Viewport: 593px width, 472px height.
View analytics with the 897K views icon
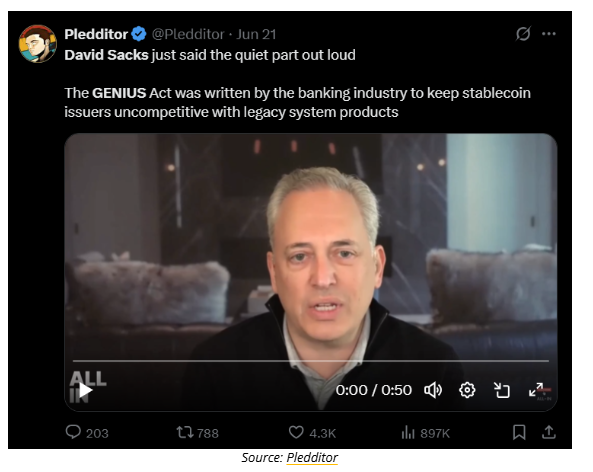coord(408,432)
